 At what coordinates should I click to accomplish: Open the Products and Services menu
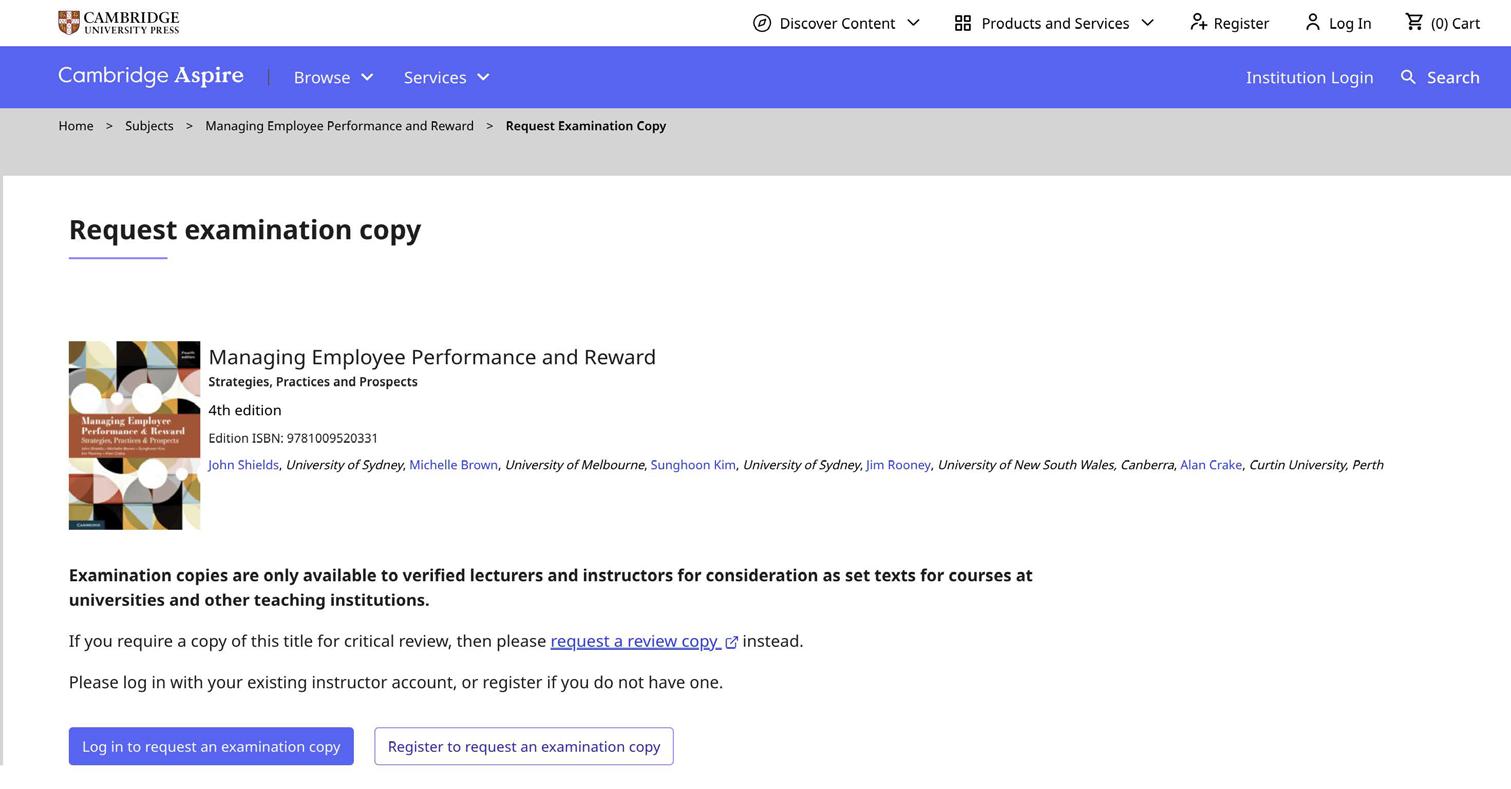point(1054,23)
